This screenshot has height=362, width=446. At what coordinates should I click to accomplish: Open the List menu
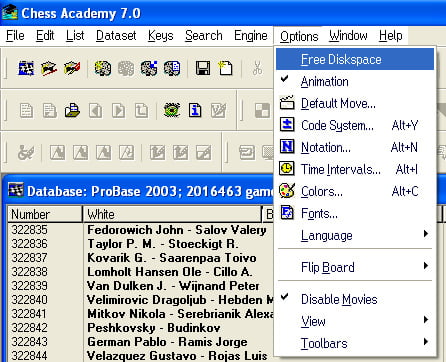point(75,35)
